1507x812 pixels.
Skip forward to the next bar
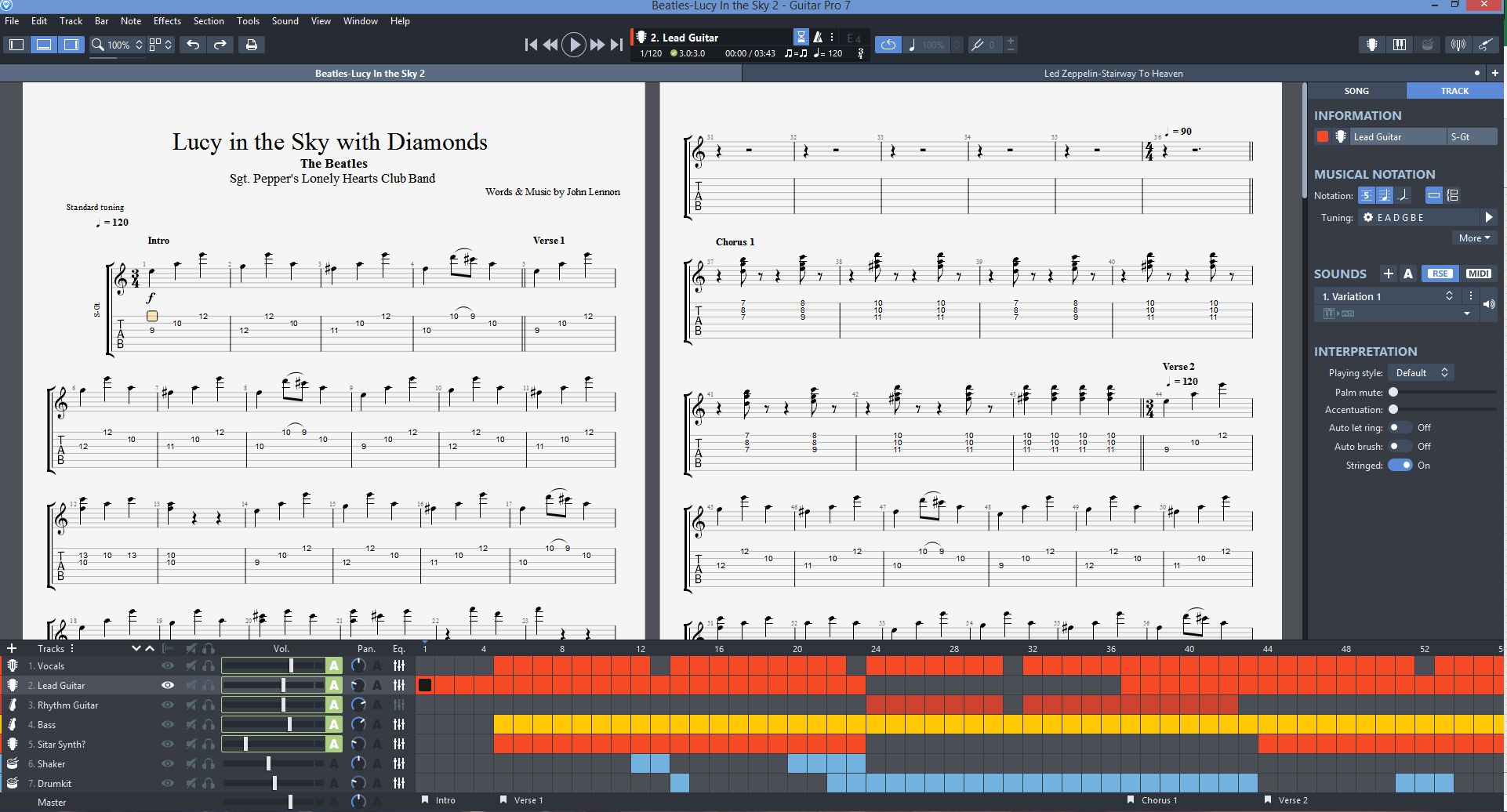tap(597, 45)
